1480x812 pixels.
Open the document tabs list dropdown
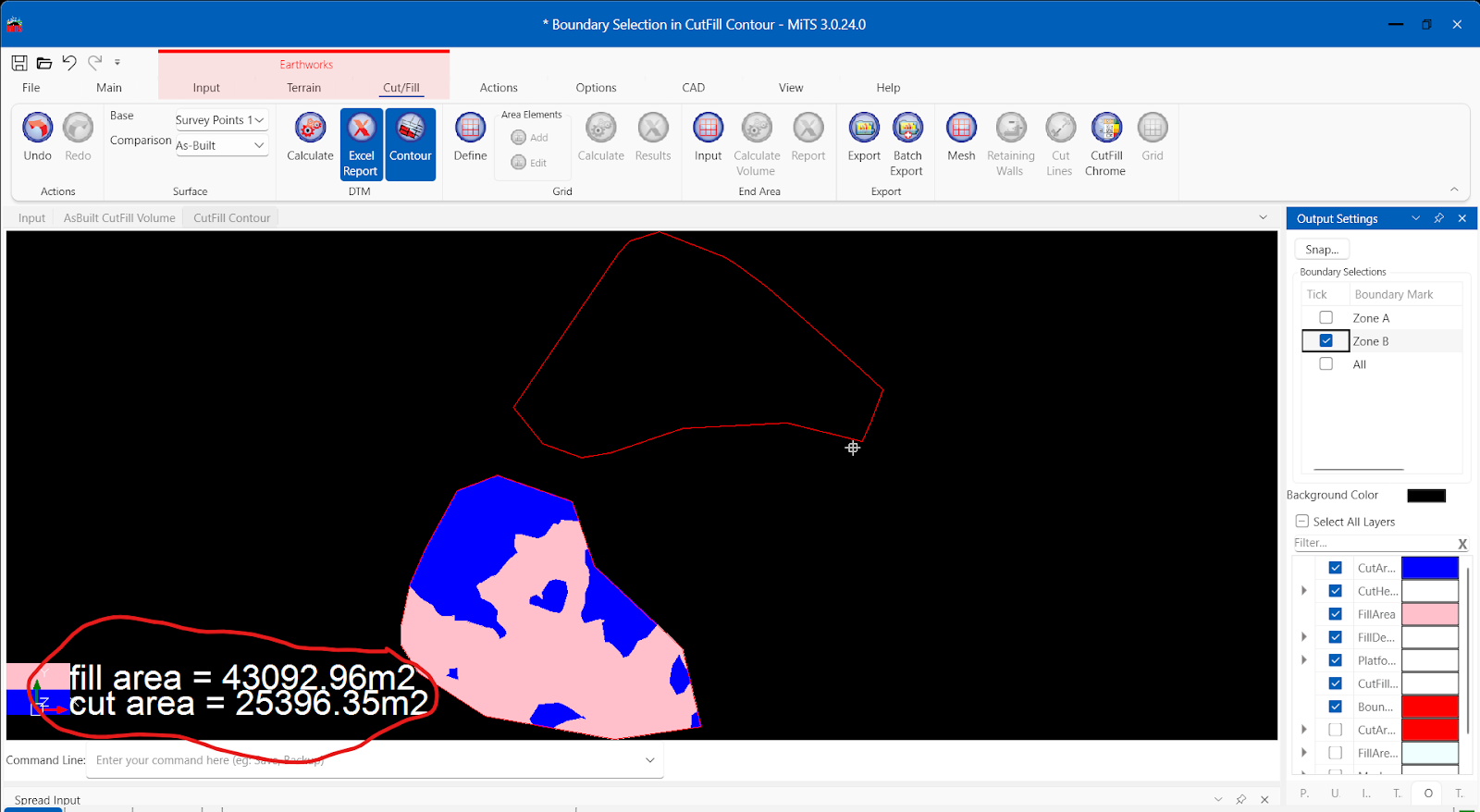[1264, 217]
